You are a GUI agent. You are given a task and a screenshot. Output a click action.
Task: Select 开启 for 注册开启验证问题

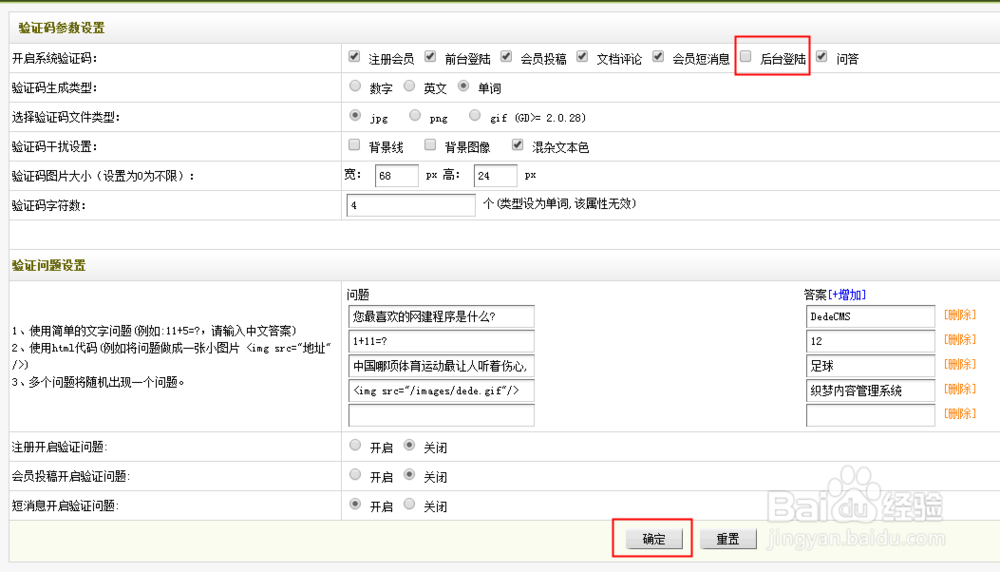click(355, 446)
